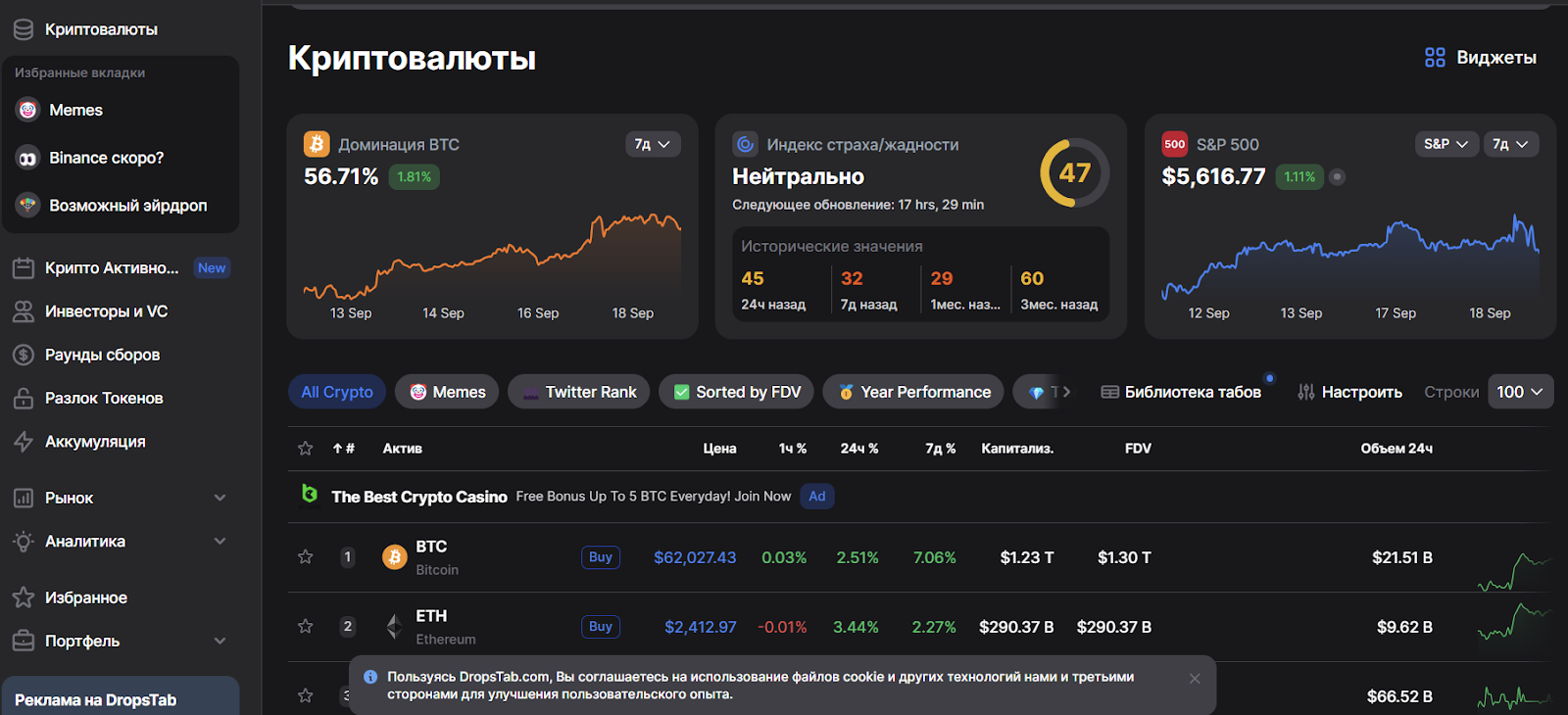Open the BTC dominance 7д period dropdown
The height and width of the screenshot is (715, 1568).
[653, 144]
